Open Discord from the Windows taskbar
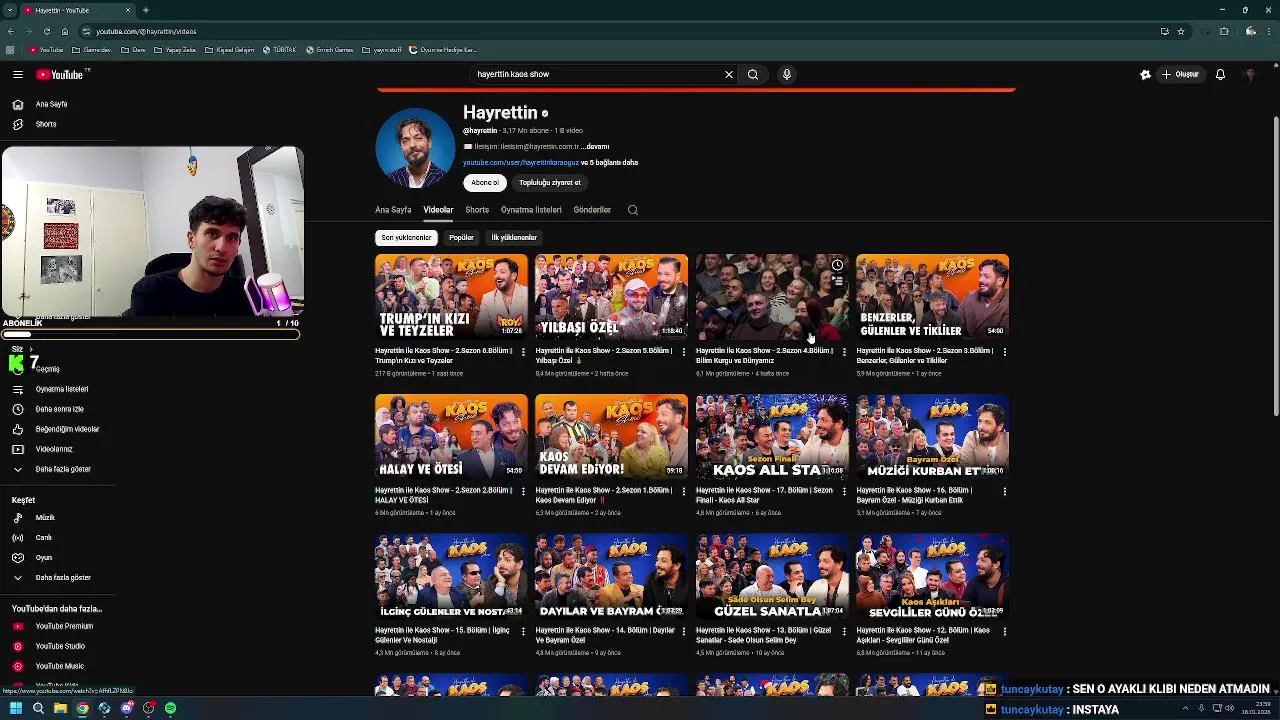The height and width of the screenshot is (720, 1280). click(126, 708)
